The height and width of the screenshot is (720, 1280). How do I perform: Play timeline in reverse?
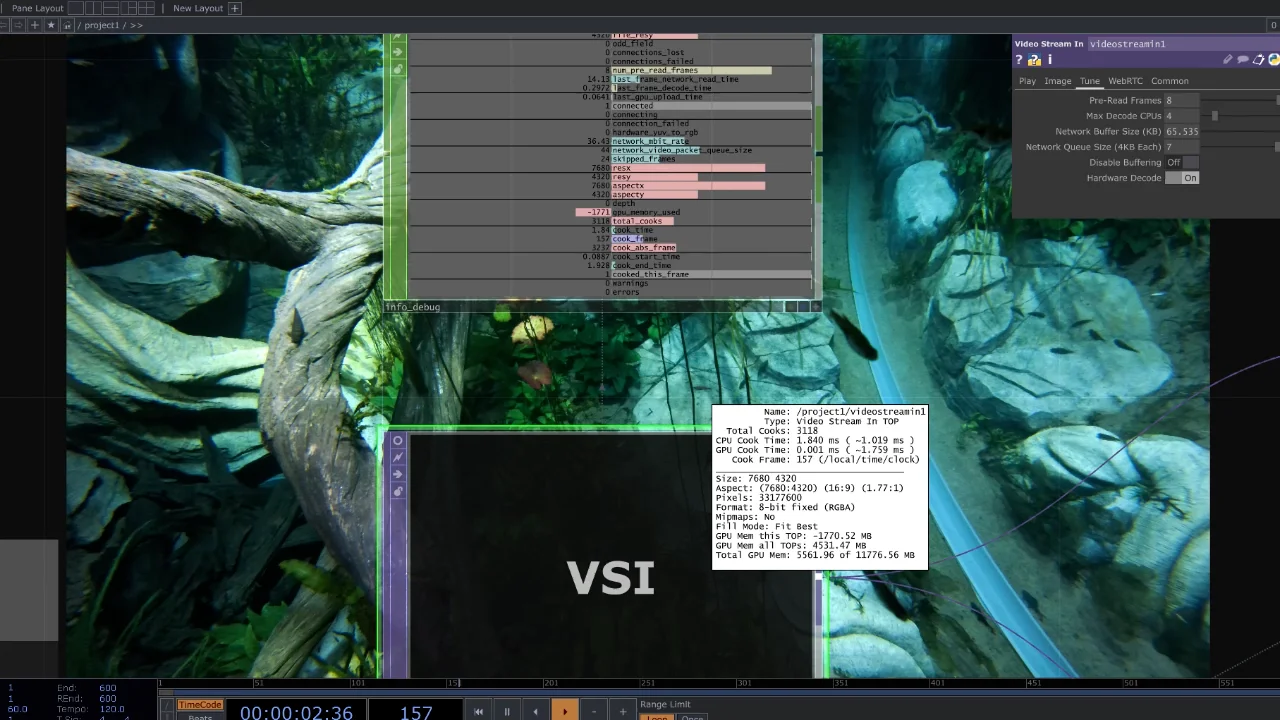[x=535, y=711]
